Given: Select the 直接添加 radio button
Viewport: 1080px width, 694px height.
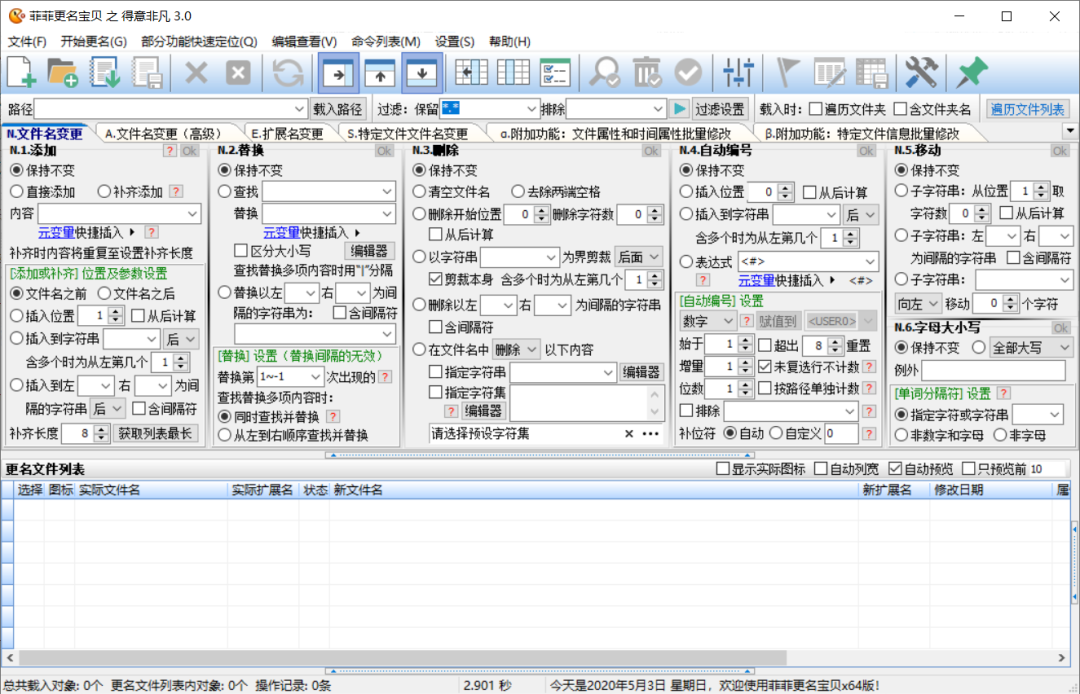Looking at the screenshot, I should point(17,191).
